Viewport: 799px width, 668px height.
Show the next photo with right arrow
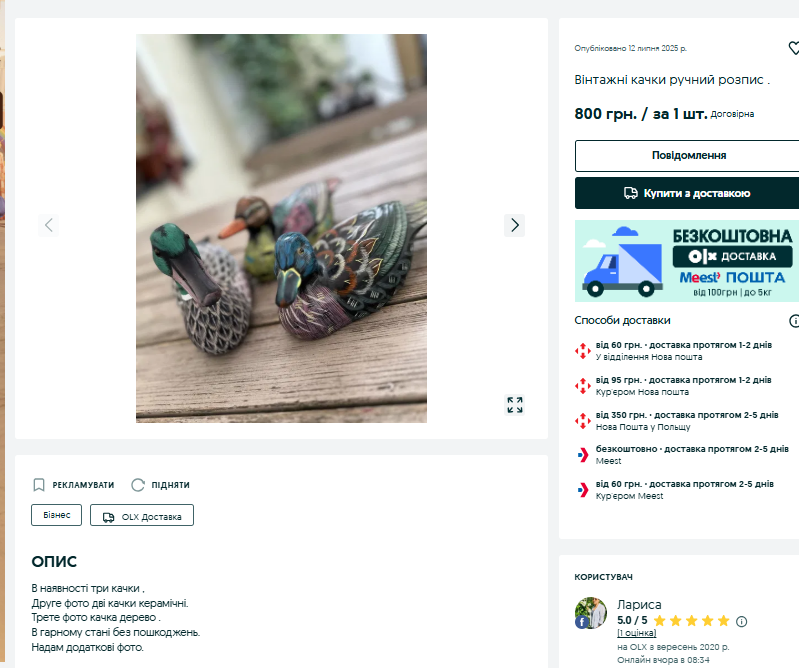(x=514, y=225)
